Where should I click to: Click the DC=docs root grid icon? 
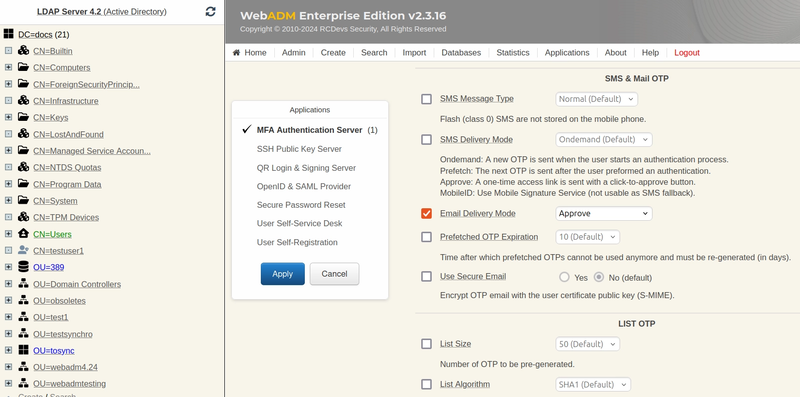(8, 34)
